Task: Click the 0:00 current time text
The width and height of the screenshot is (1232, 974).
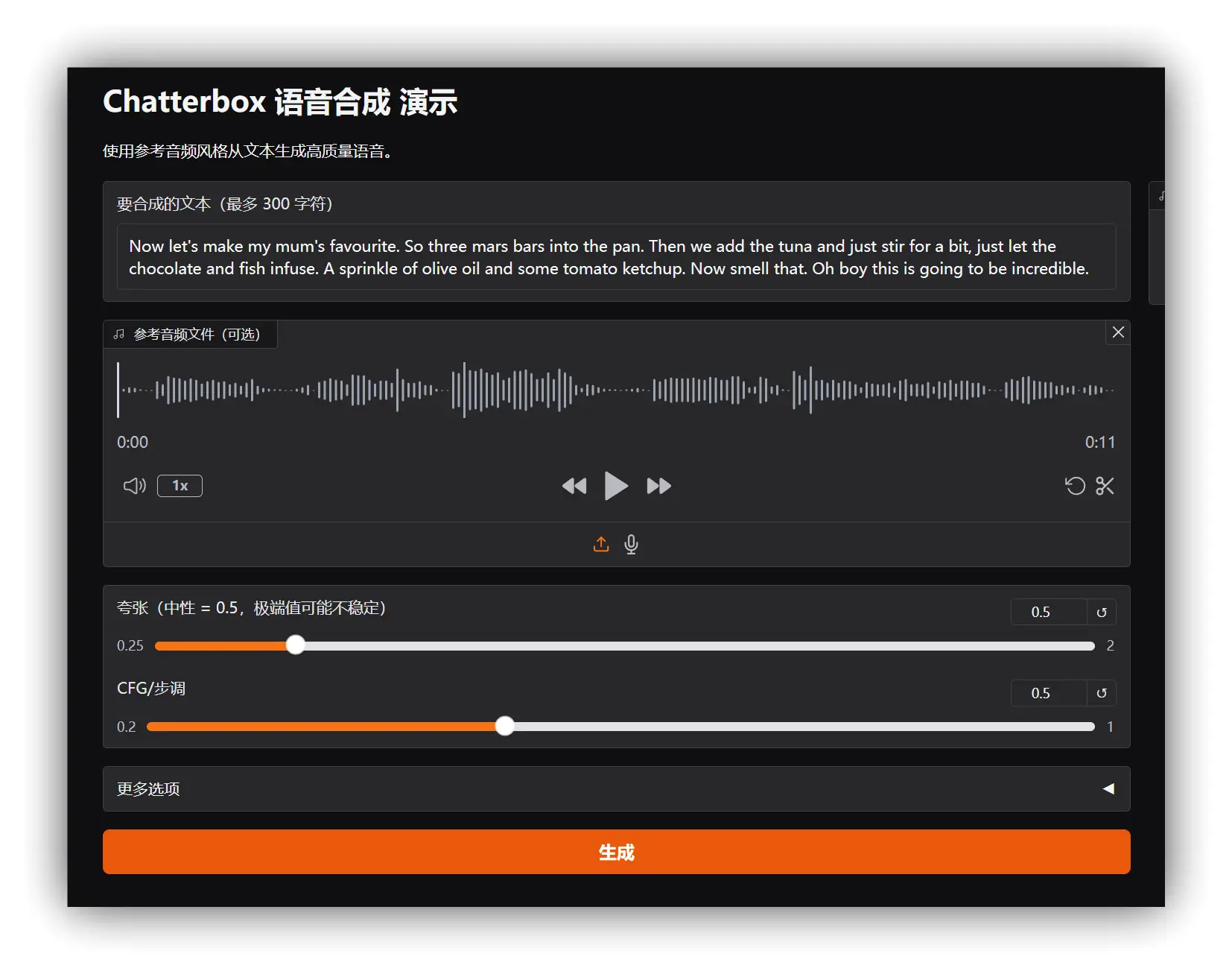Action: [x=133, y=442]
